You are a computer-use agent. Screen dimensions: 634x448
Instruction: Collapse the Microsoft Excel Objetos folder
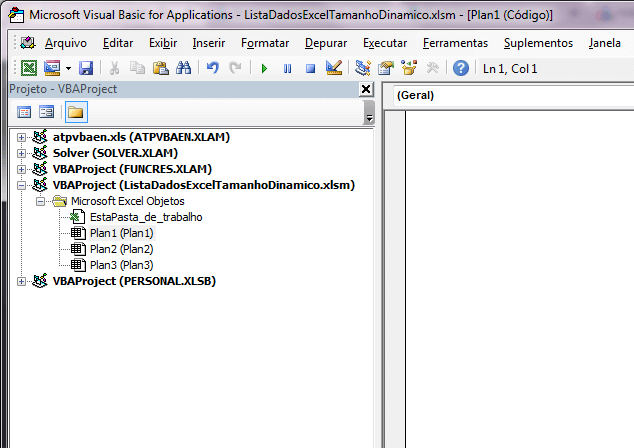(x=40, y=201)
